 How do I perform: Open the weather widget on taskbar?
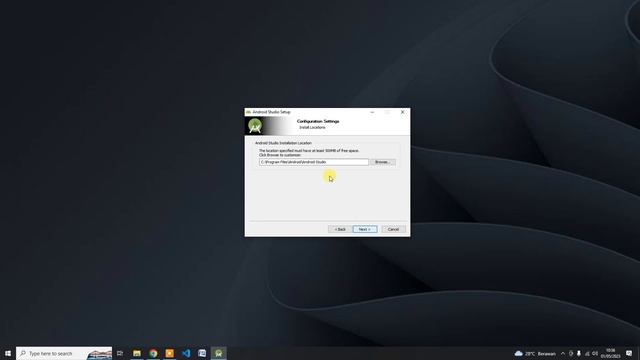[x=535, y=353]
